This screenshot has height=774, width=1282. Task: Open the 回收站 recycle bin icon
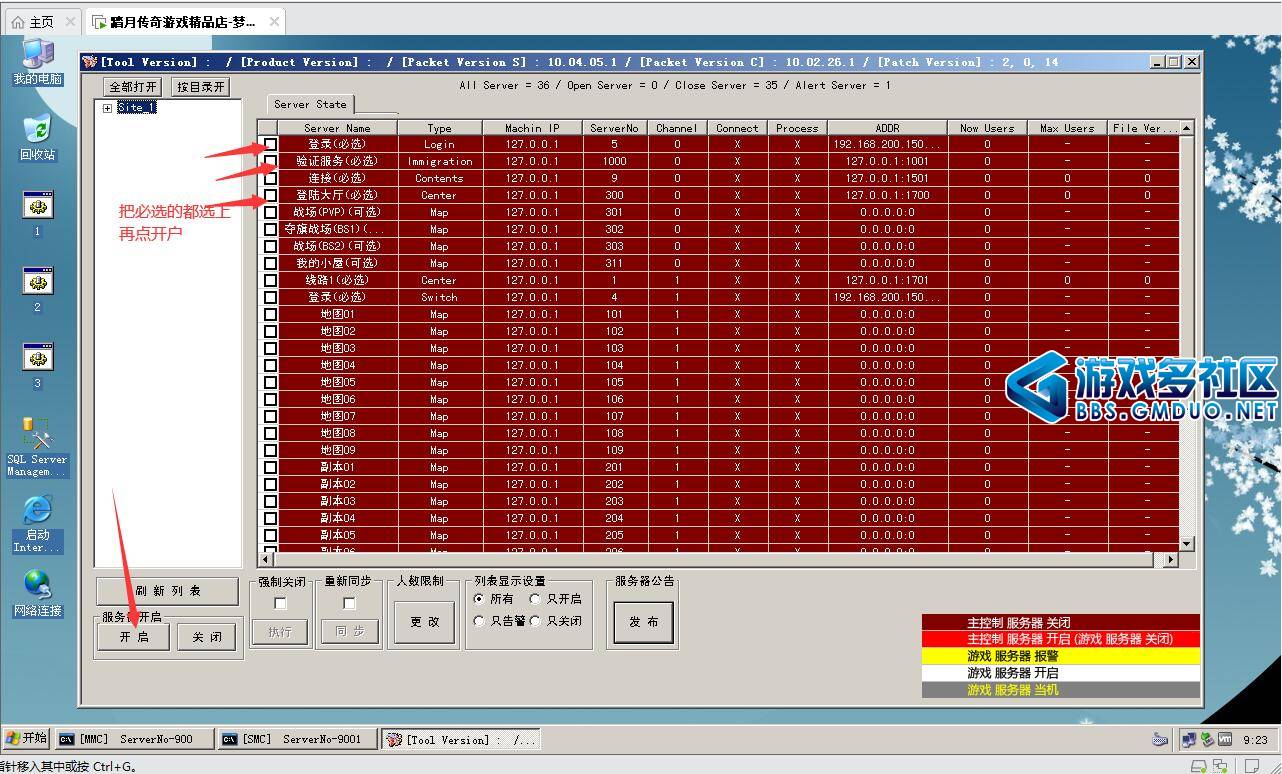38,137
